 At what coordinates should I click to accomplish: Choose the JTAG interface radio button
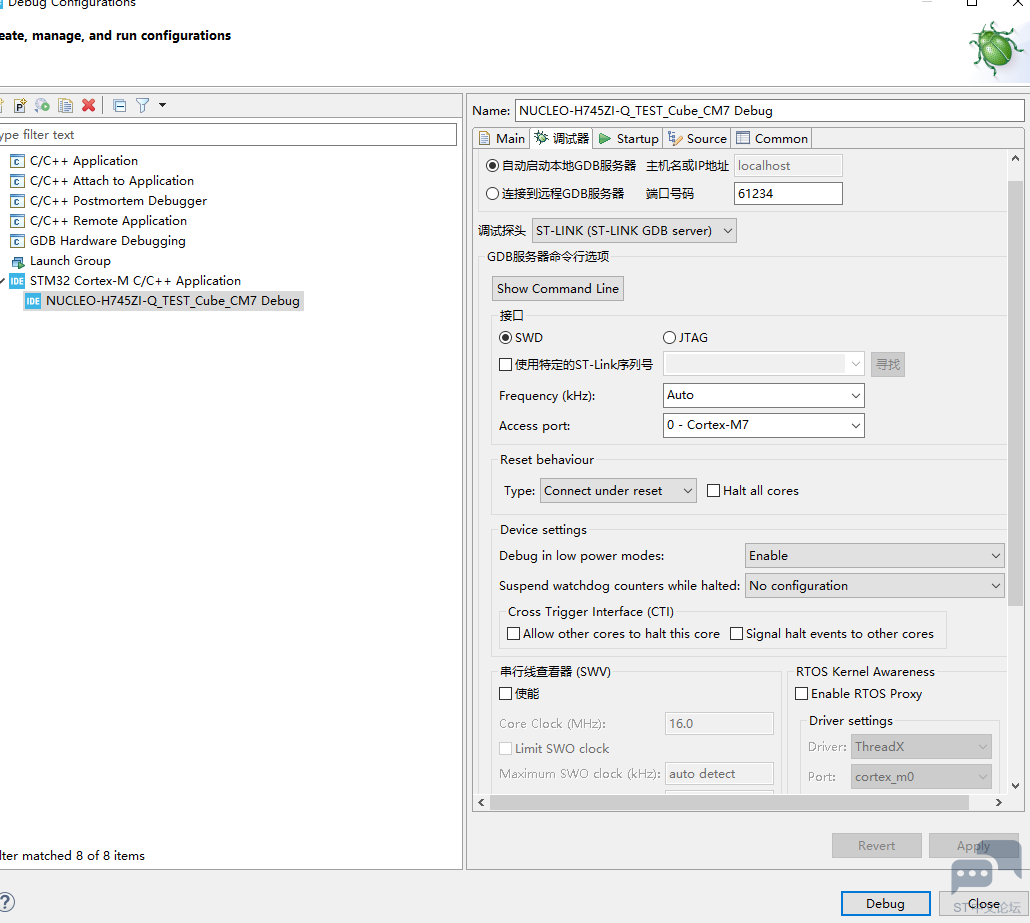coord(670,338)
